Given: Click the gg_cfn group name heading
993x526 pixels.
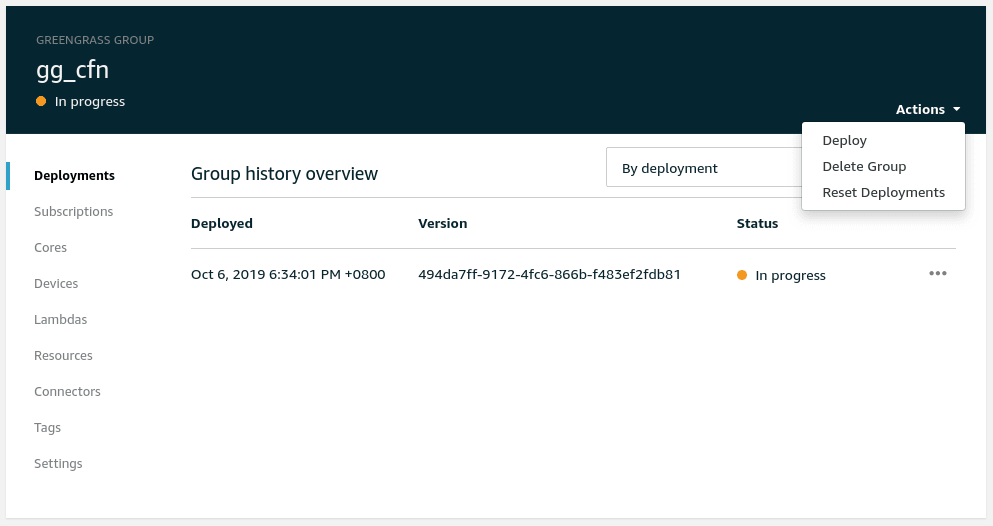Looking at the screenshot, I should (72, 71).
